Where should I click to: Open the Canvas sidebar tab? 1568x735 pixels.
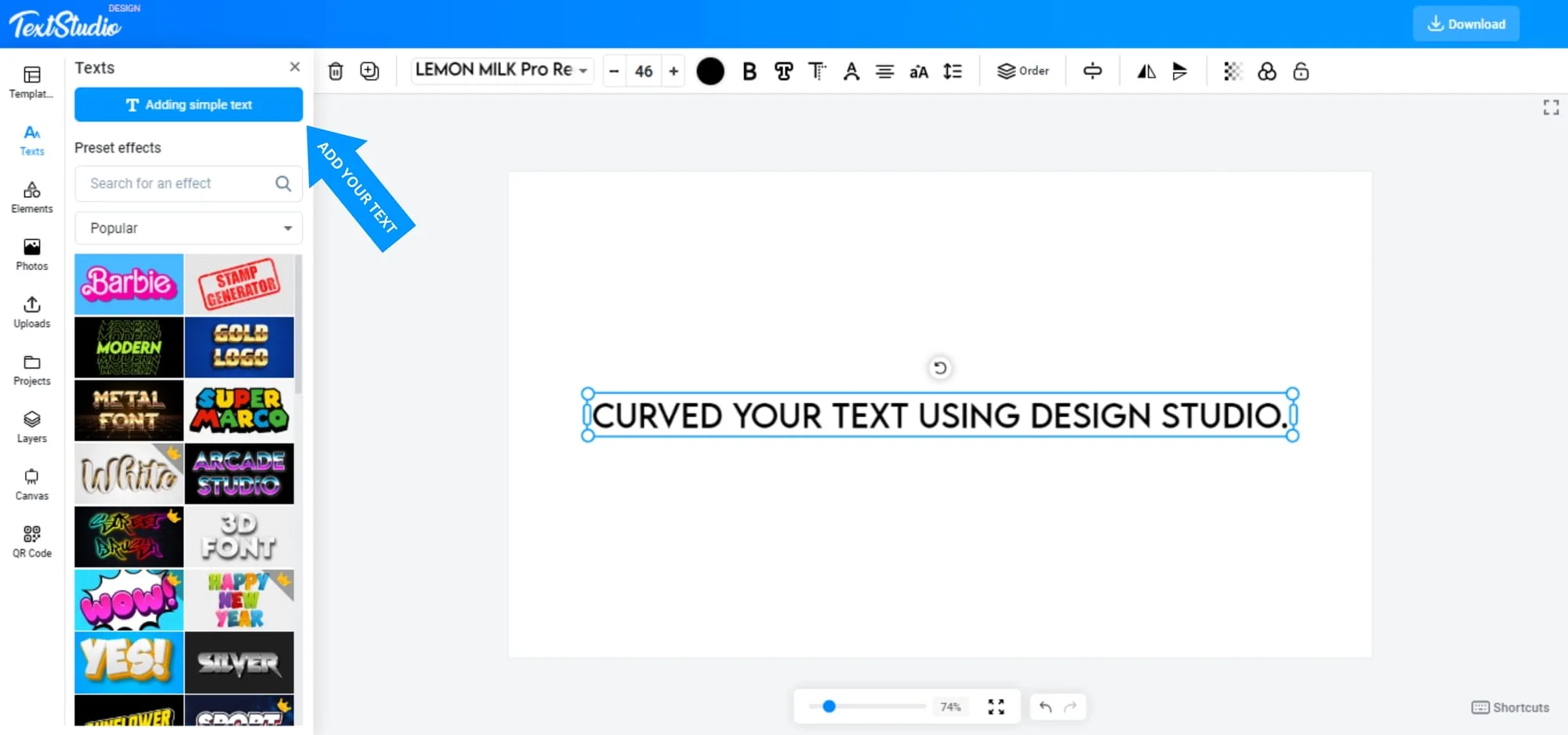click(x=31, y=485)
